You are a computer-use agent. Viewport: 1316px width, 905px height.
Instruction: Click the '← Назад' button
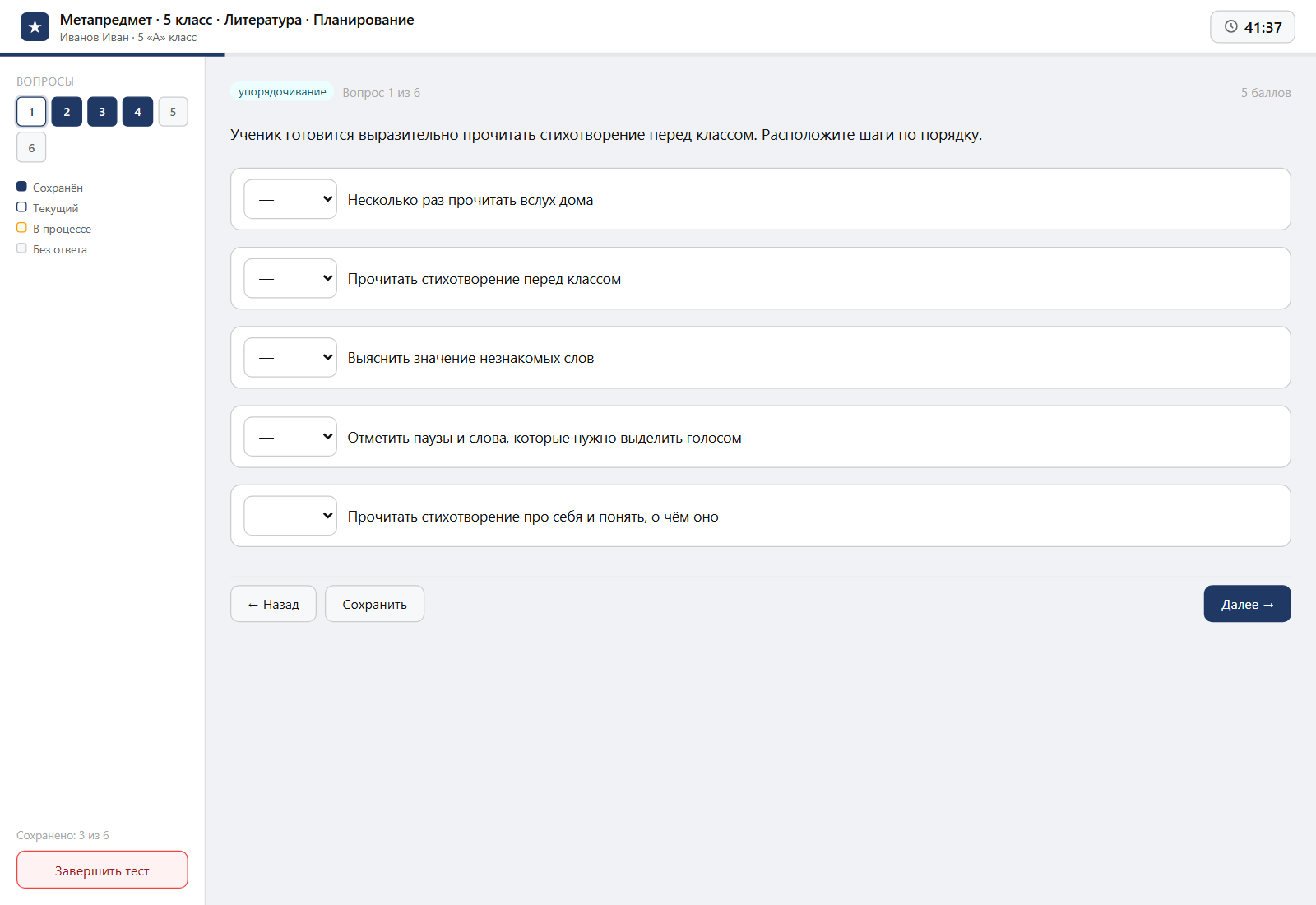coord(273,604)
